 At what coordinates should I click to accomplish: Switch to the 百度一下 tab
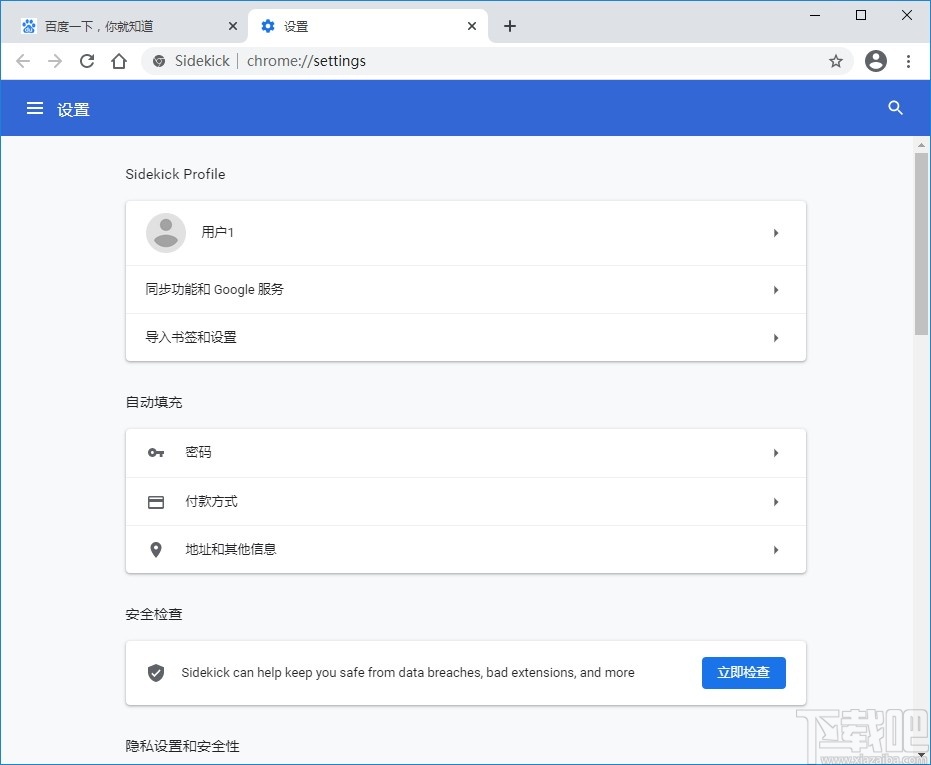[120, 26]
